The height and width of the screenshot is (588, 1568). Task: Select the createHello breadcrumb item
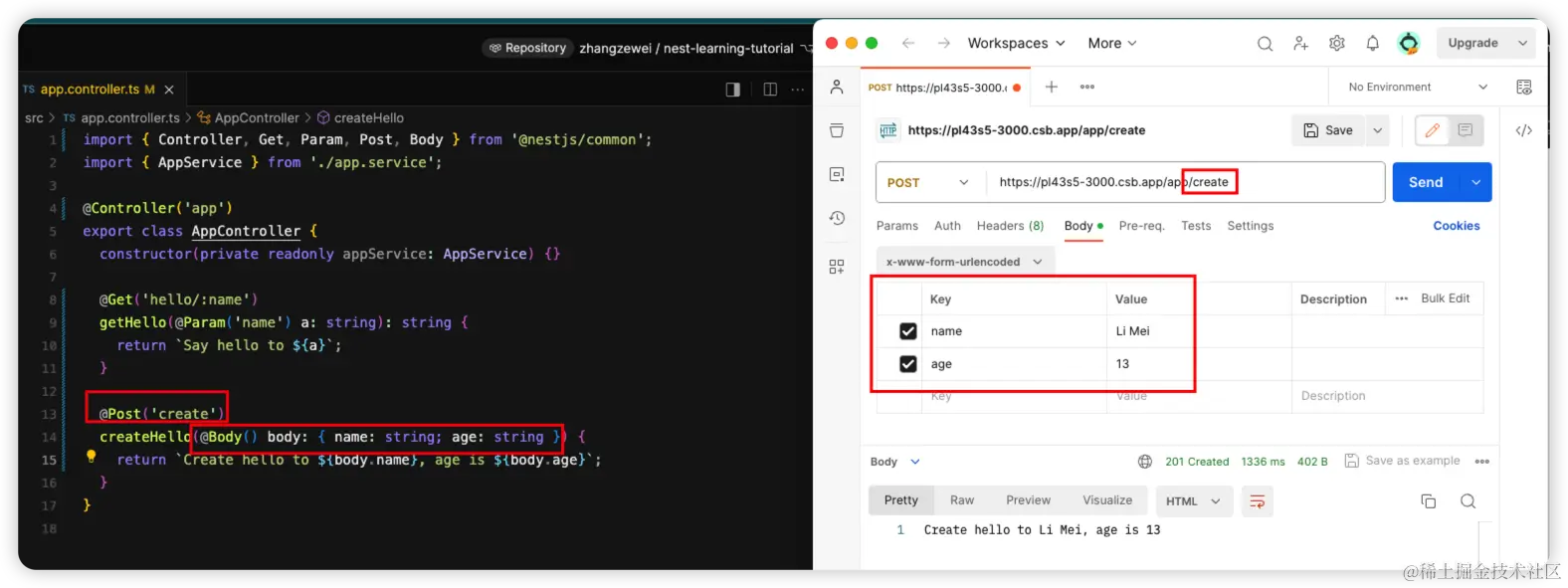pos(360,117)
